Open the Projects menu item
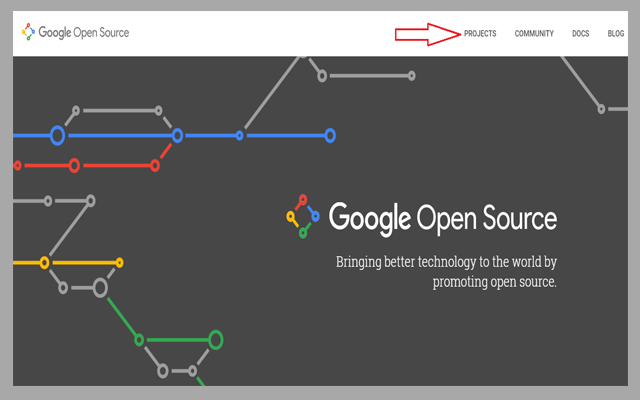 pyautogui.click(x=480, y=34)
